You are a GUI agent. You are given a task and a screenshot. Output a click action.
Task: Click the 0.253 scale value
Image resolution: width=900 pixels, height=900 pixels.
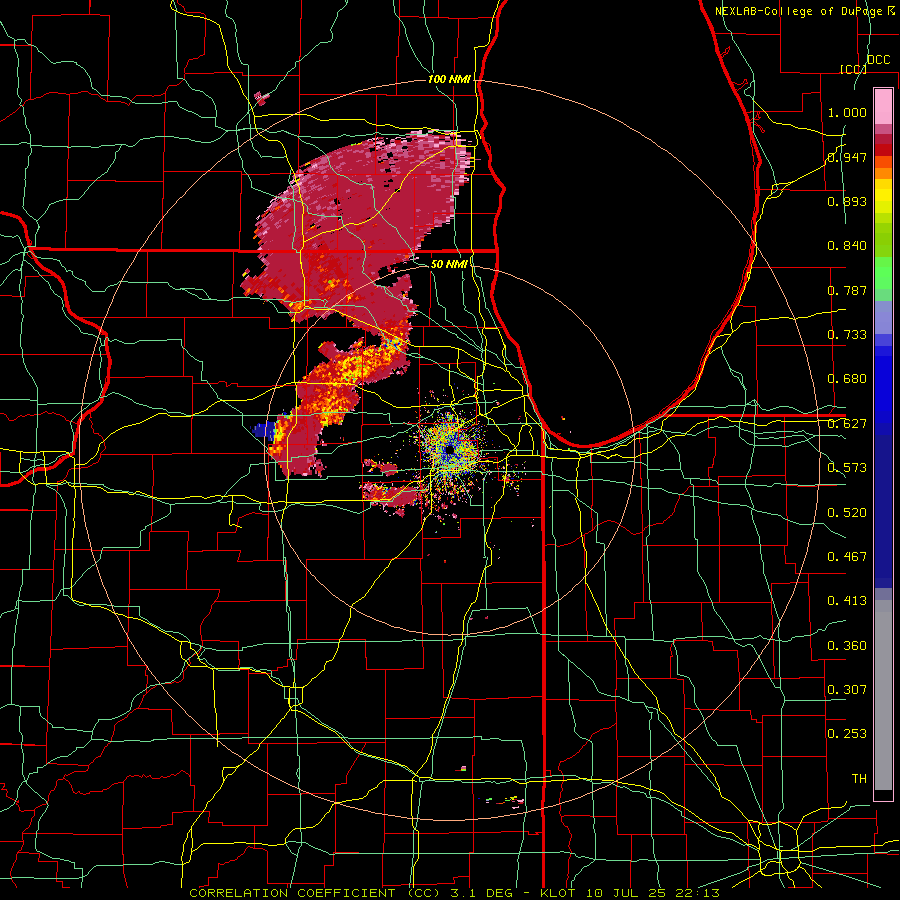pos(847,734)
